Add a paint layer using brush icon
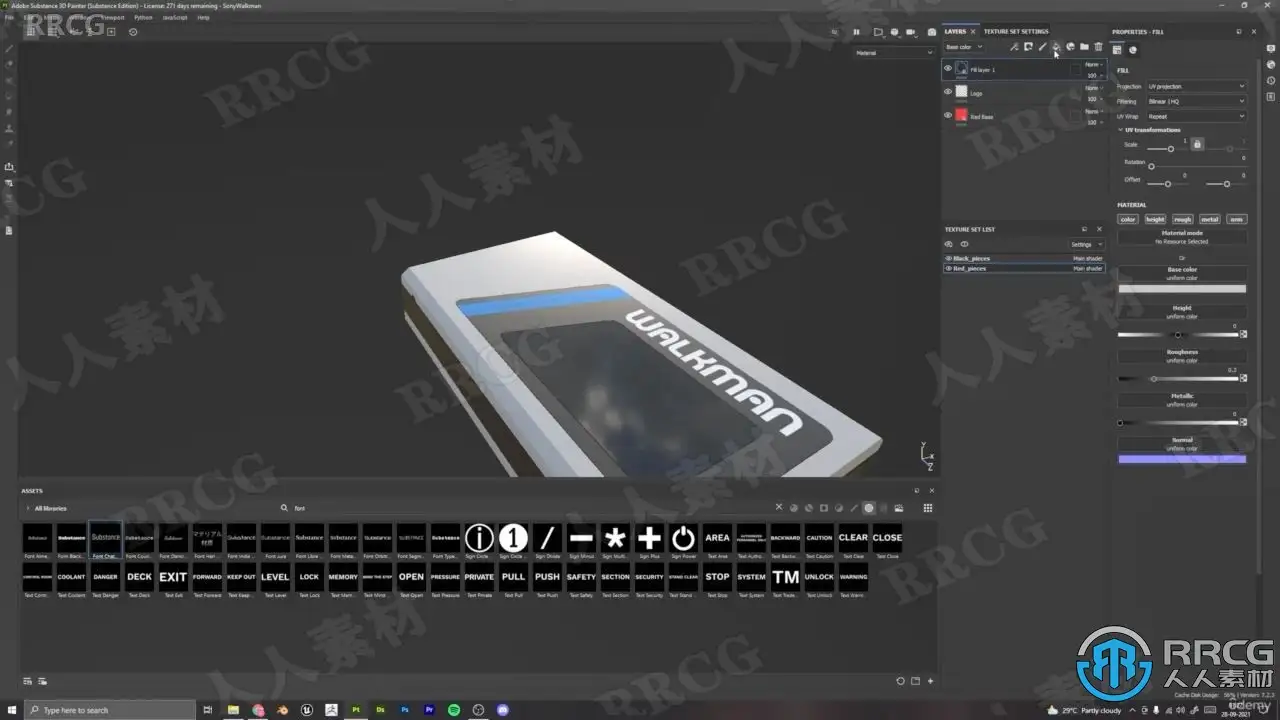 pos(1042,47)
